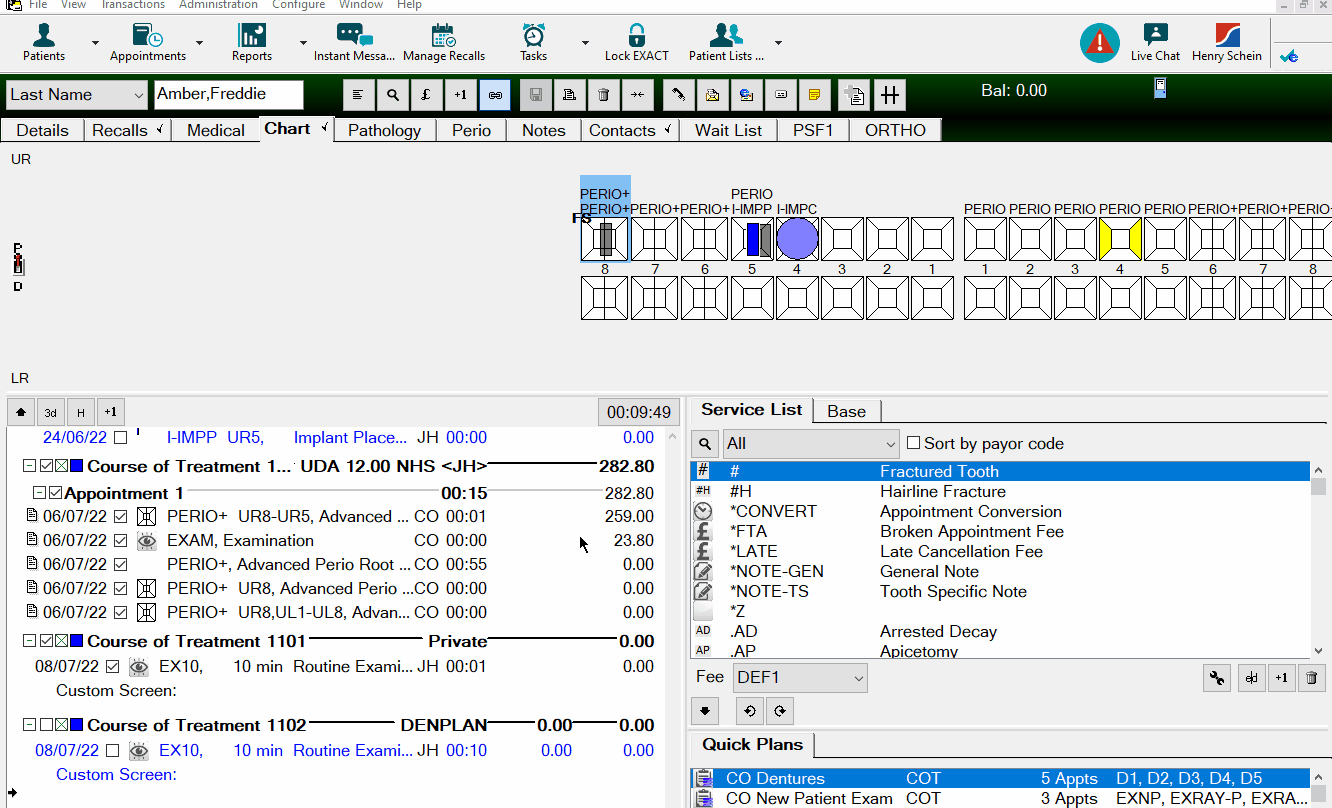Toggle checkbox on PERIO+ UR8-UR5 row
1332x808 pixels.
point(120,517)
